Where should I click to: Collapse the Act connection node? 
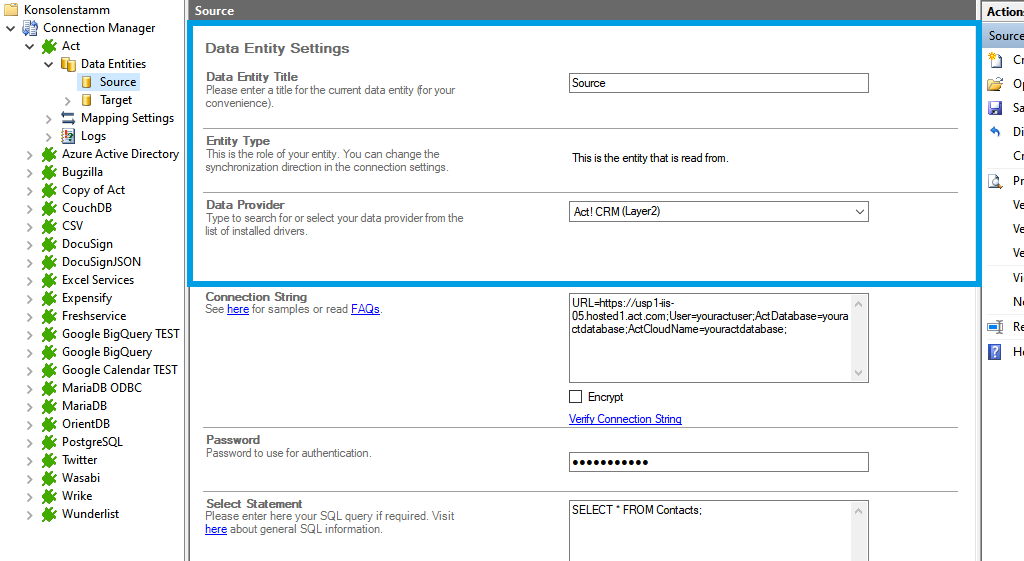click(x=30, y=46)
